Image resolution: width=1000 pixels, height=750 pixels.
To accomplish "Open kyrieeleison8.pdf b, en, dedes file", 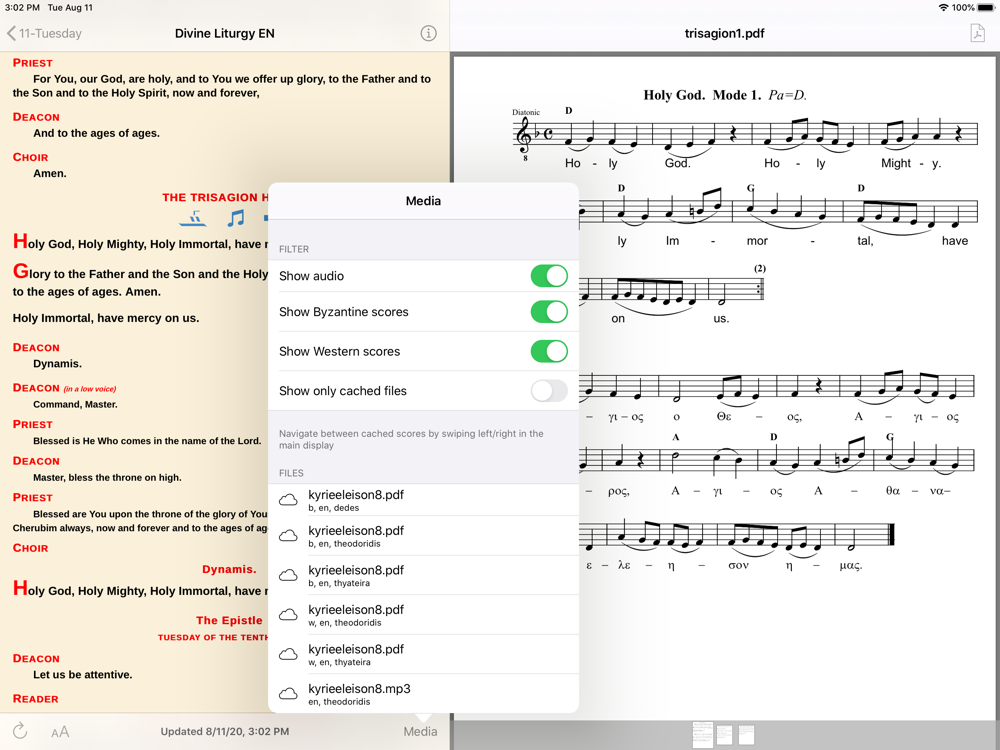I will click(x=423, y=500).
